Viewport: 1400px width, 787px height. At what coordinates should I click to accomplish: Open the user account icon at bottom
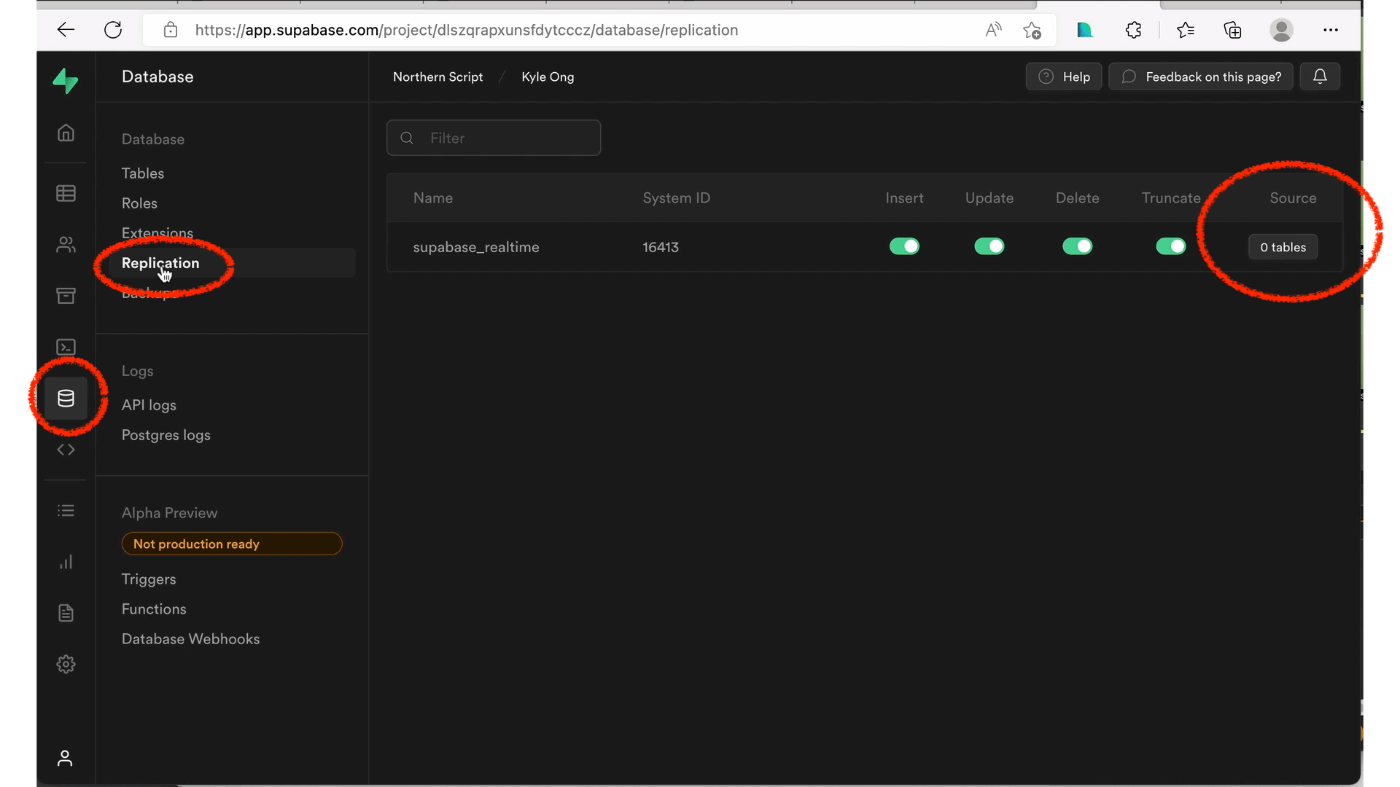[x=65, y=758]
